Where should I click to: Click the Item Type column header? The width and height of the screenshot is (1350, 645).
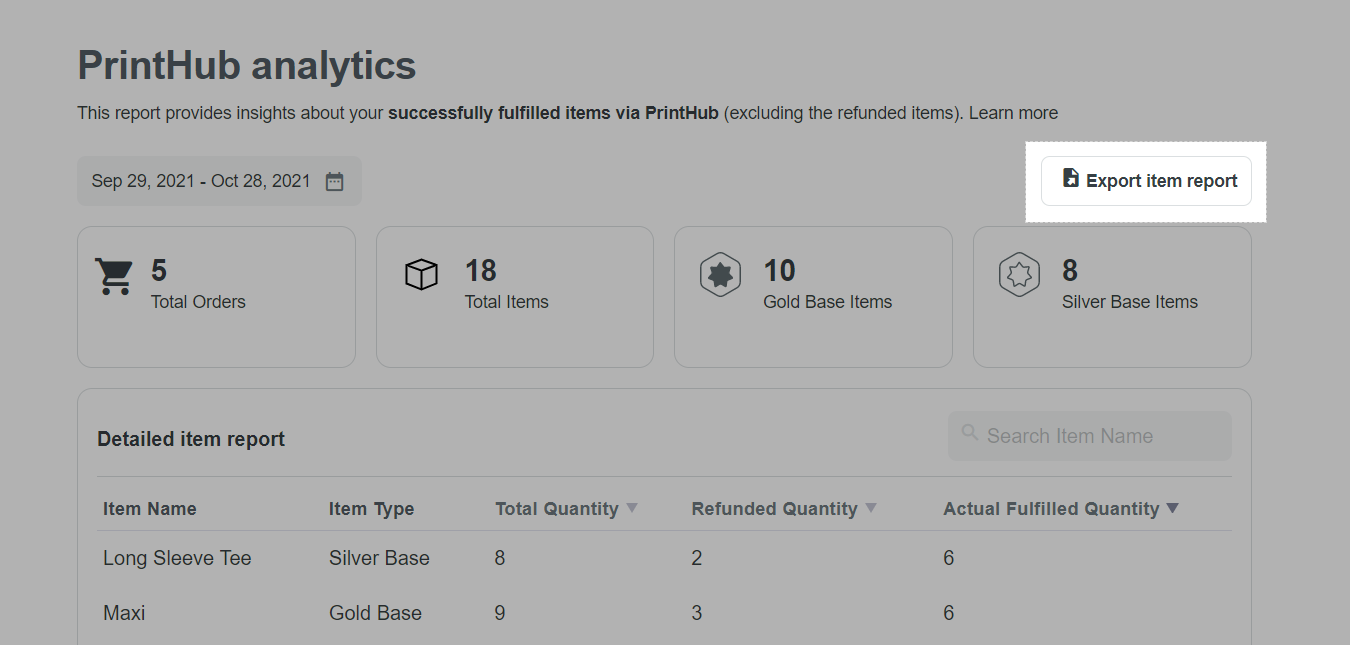tap(371, 509)
